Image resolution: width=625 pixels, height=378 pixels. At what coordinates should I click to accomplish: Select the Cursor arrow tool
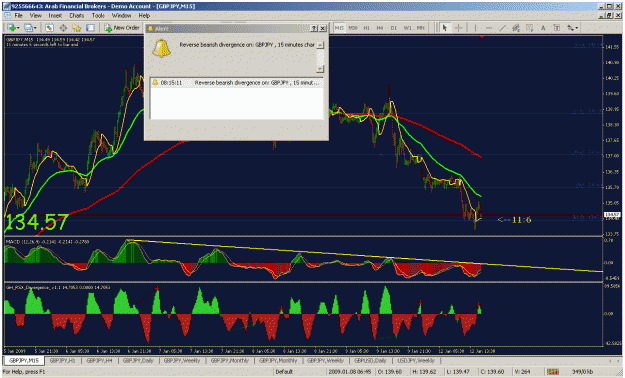pyautogui.click(x=445, y=28)
